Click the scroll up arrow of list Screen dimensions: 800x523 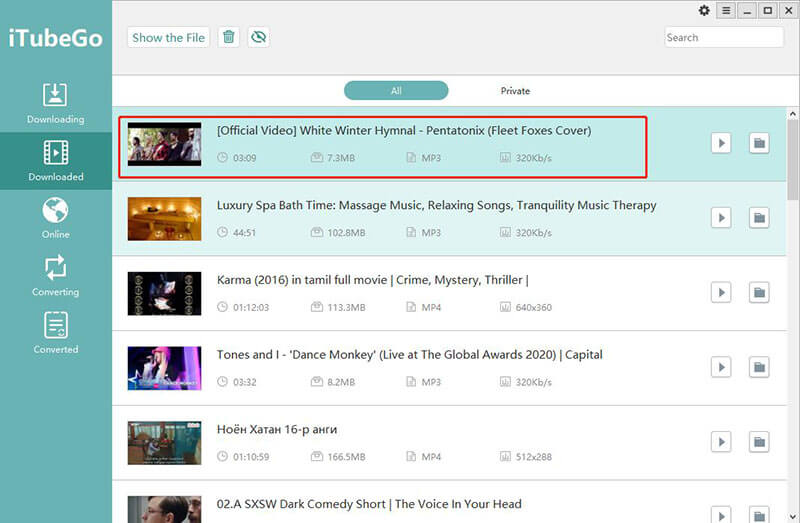point(792,114)
